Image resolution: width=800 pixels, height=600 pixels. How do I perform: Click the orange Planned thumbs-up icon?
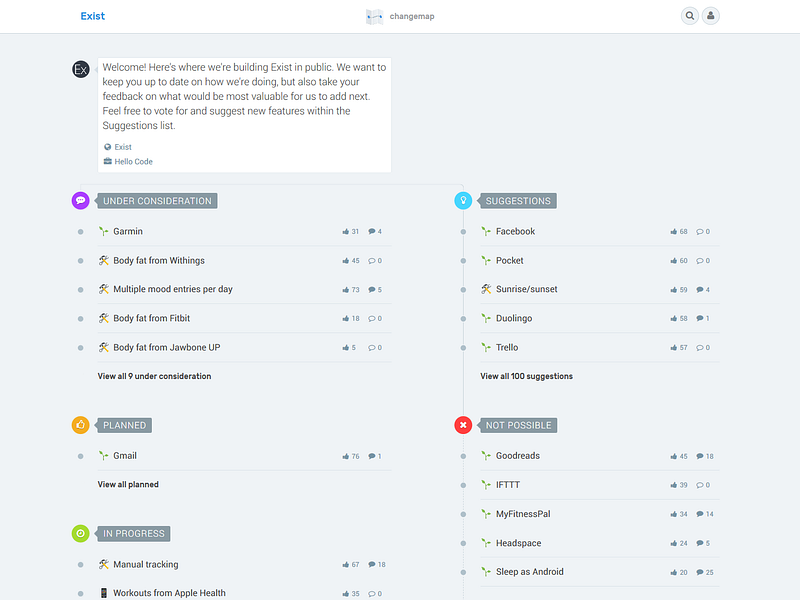click(x=81, y=425)
